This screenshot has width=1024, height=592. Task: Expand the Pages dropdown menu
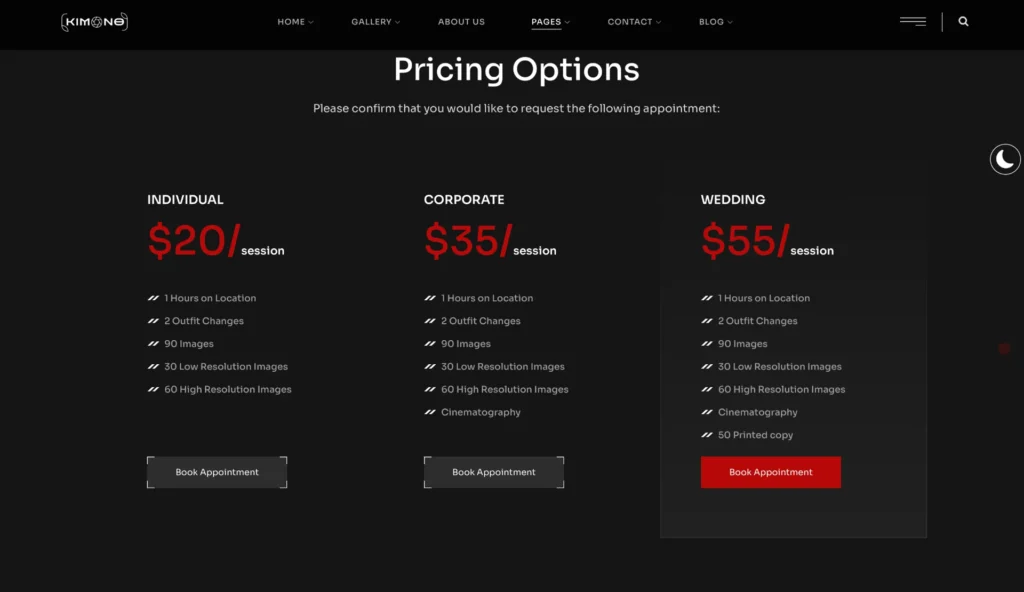pos(550,22)
